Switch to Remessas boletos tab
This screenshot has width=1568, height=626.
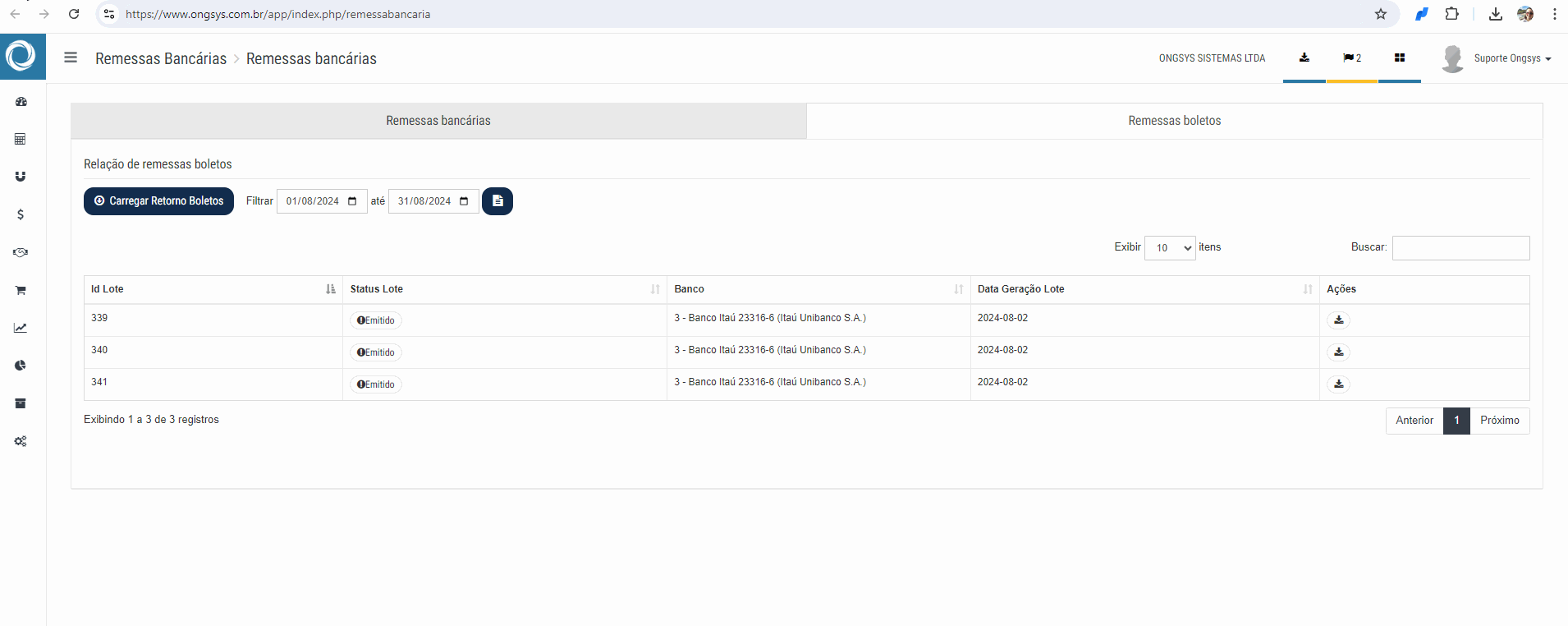[1174, 121]
